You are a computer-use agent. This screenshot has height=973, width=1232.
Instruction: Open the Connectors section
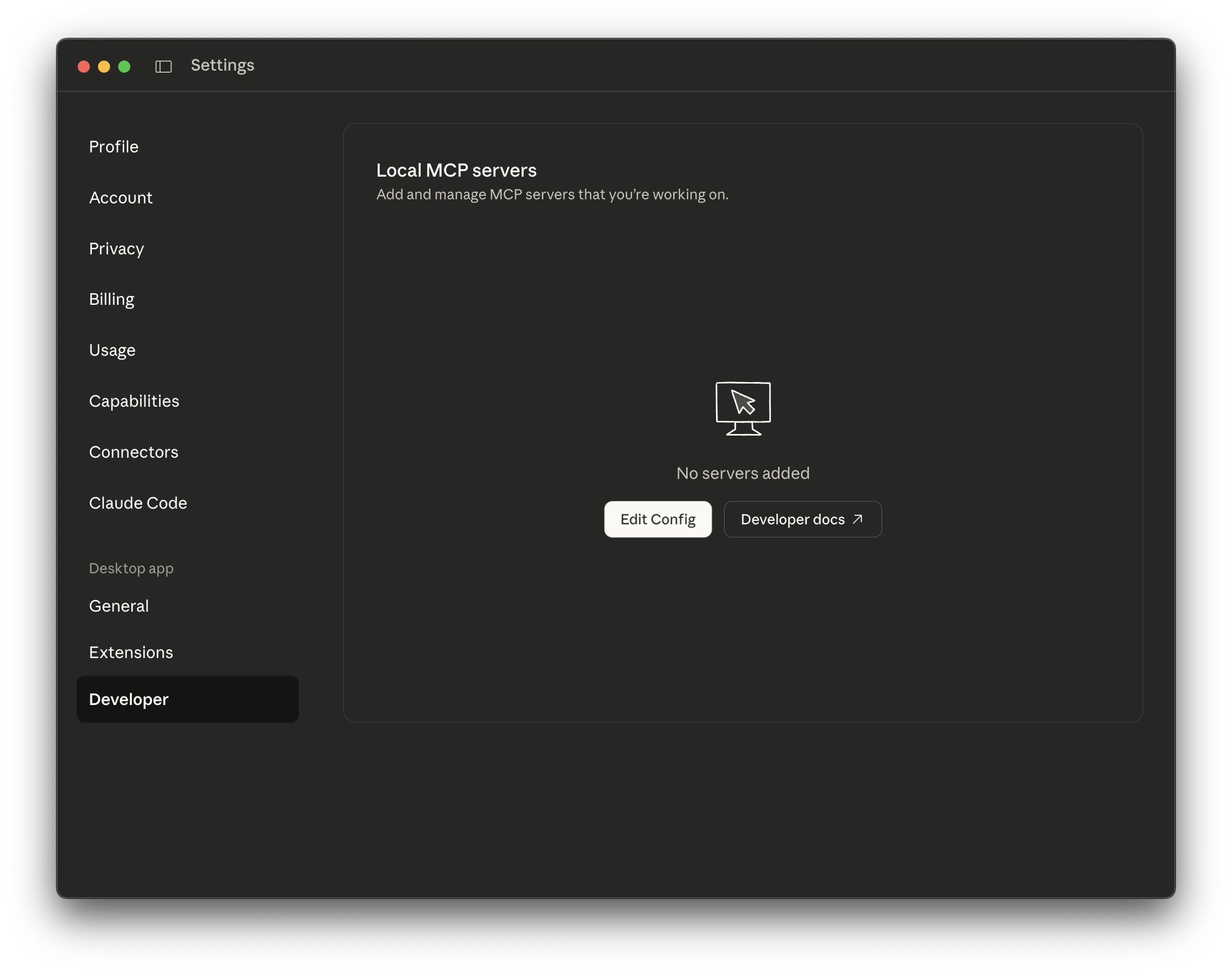click(x=133, y=452)
